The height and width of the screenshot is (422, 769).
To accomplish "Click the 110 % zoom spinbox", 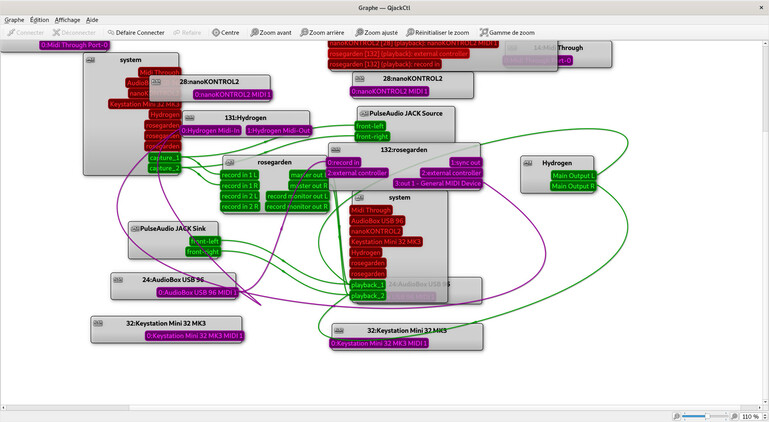I will (x=754, y=416).
